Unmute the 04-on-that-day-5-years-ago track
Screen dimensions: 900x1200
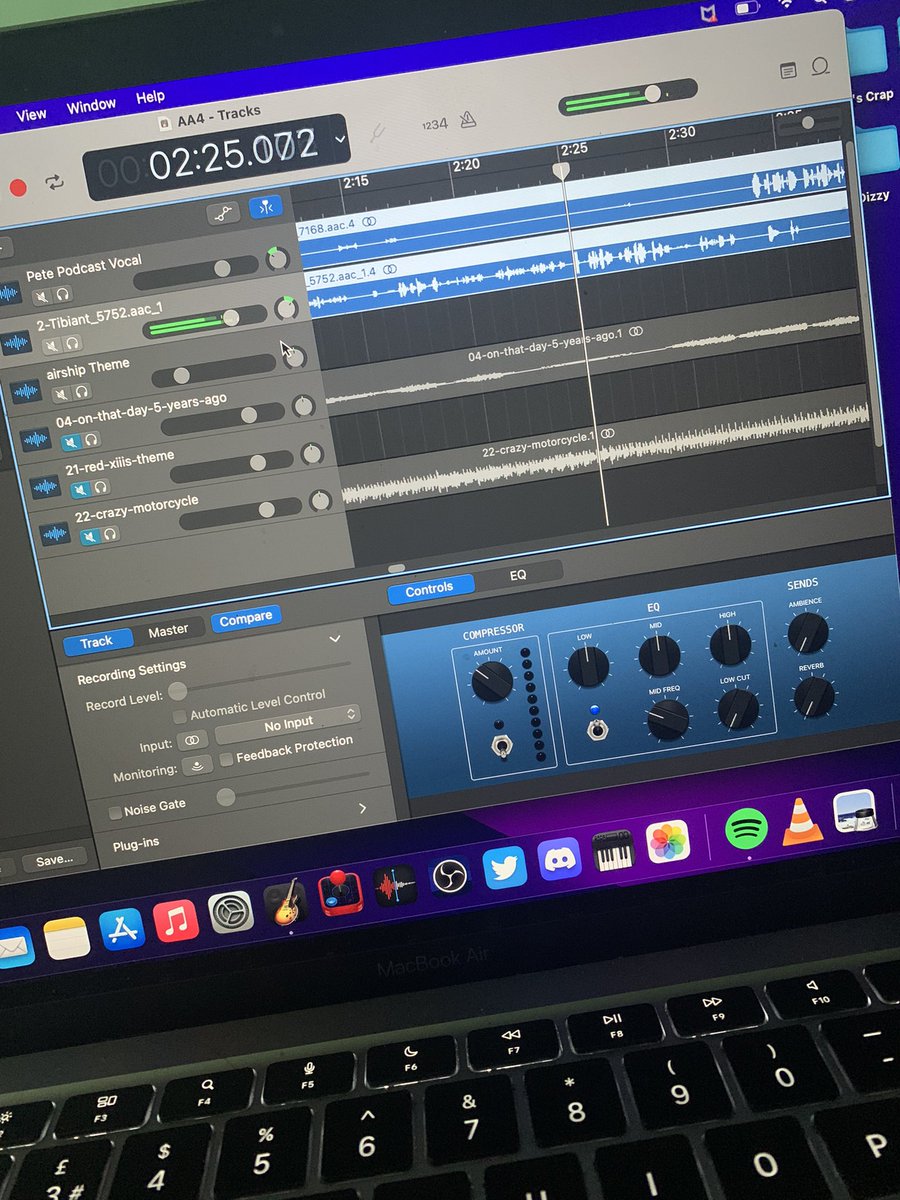pos(70,441)
